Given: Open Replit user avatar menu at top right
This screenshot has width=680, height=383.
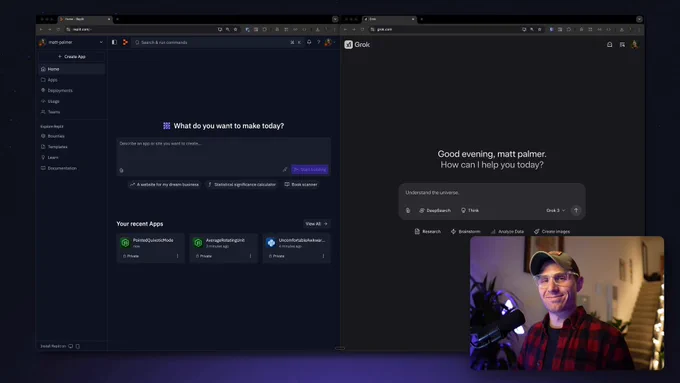Looking at the screenshot, I should pyautogui.click(x=328, y=42).
